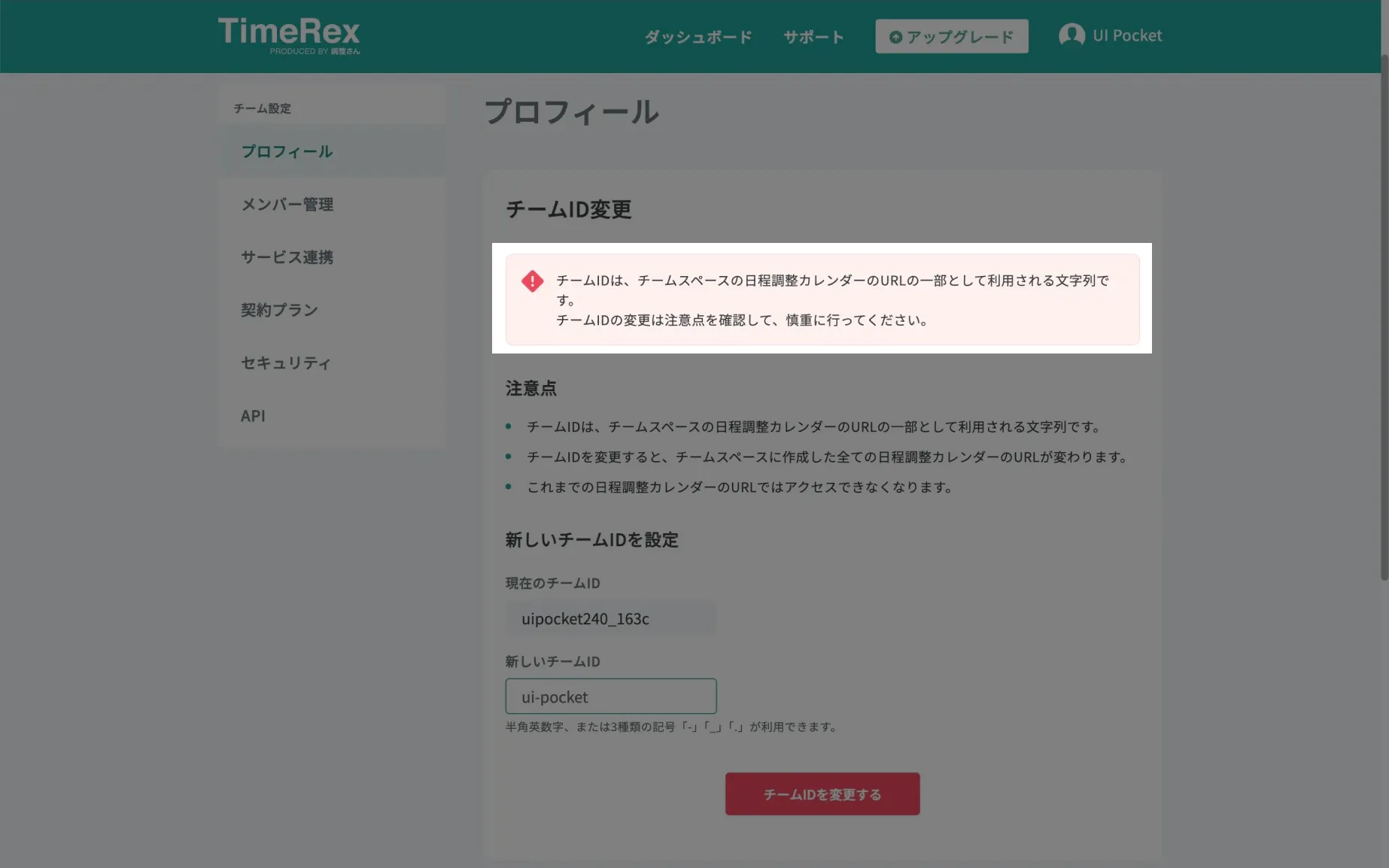1389x868 pixels.
Task: Open サービス連携 settings
Action: (x=285, y=256)
